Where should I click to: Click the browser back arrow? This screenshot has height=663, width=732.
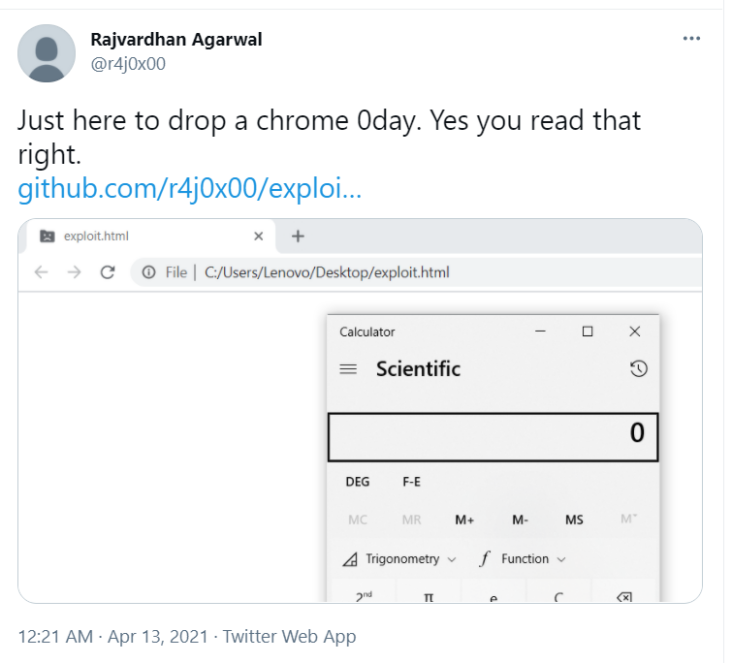[42, 272]
